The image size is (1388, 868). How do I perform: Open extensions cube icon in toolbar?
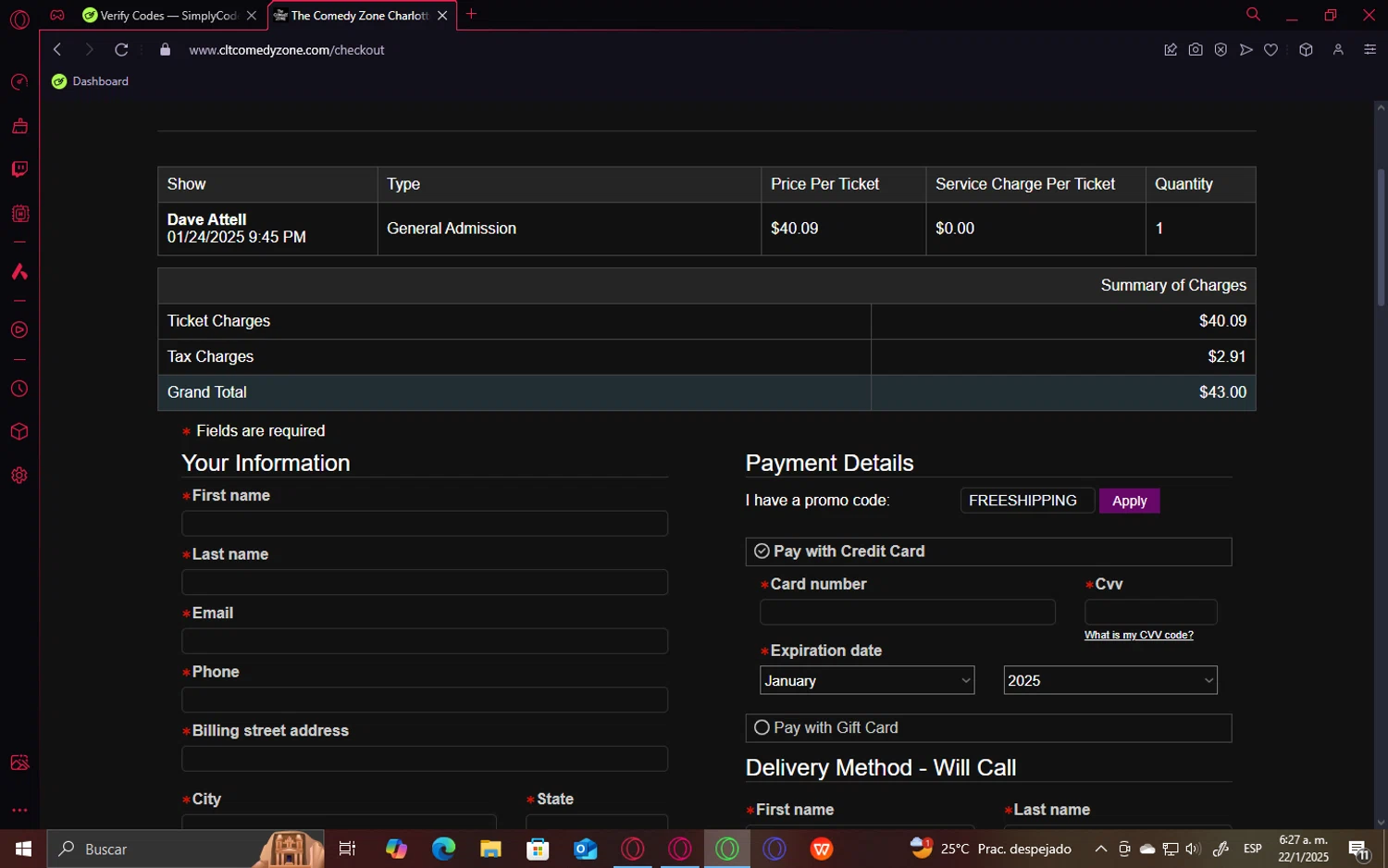[x=1306, y=50]
